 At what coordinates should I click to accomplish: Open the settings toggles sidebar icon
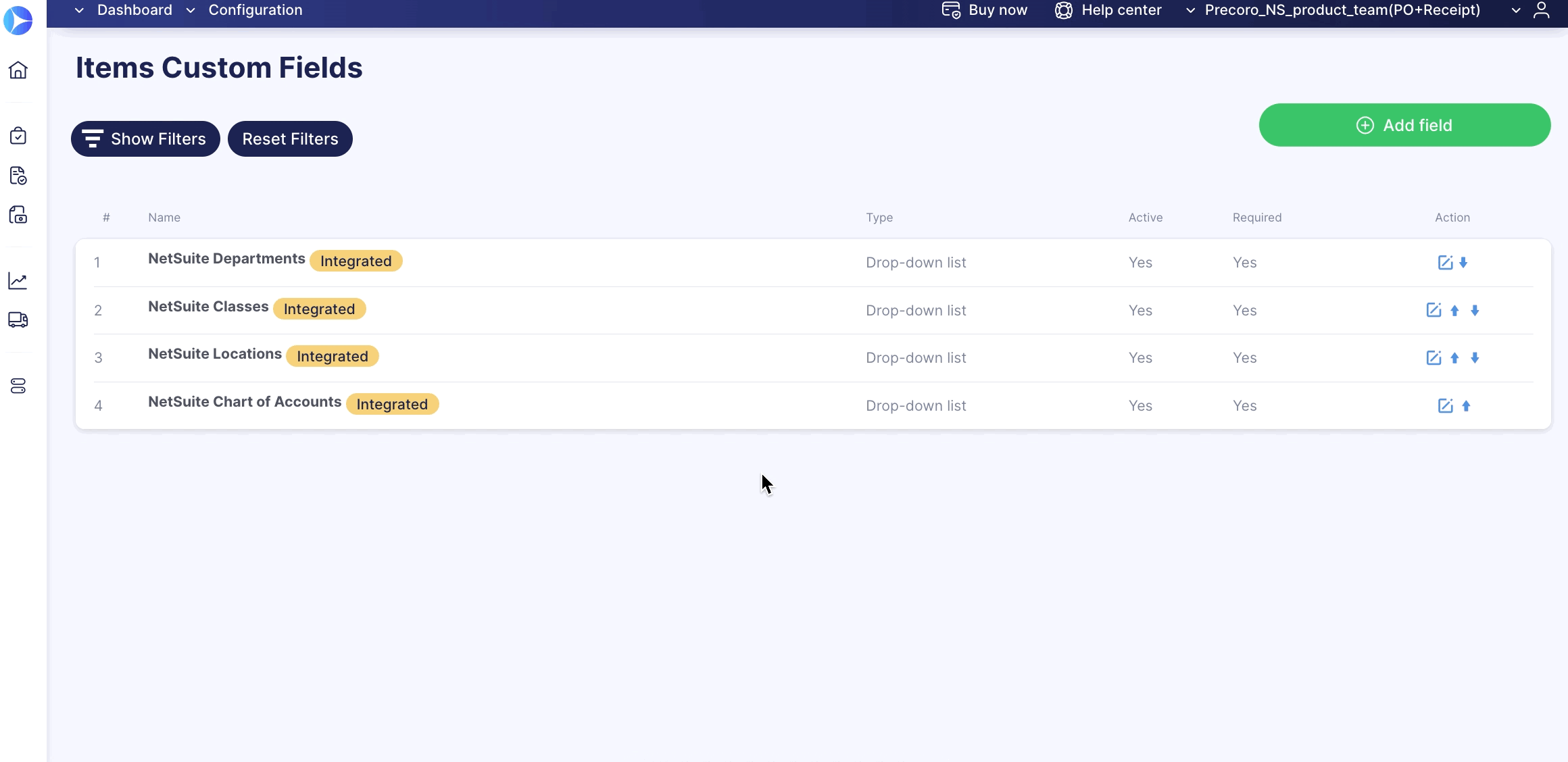click(x=18, y=386)
